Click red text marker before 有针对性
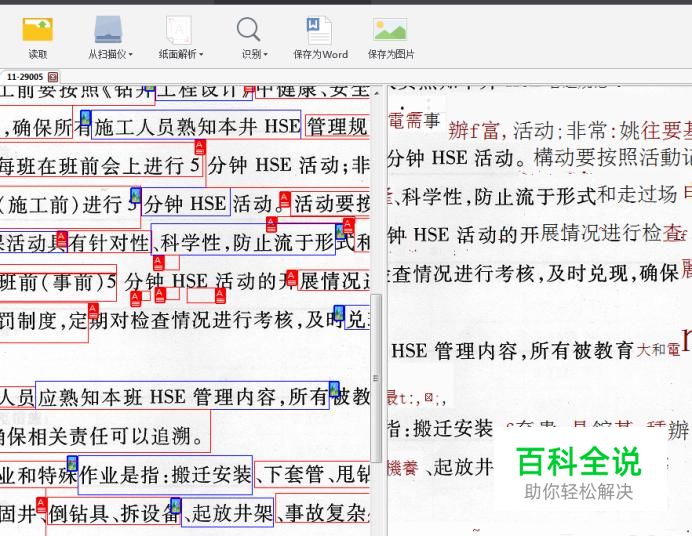Screen dimensions: 692x536 point(62,239)
